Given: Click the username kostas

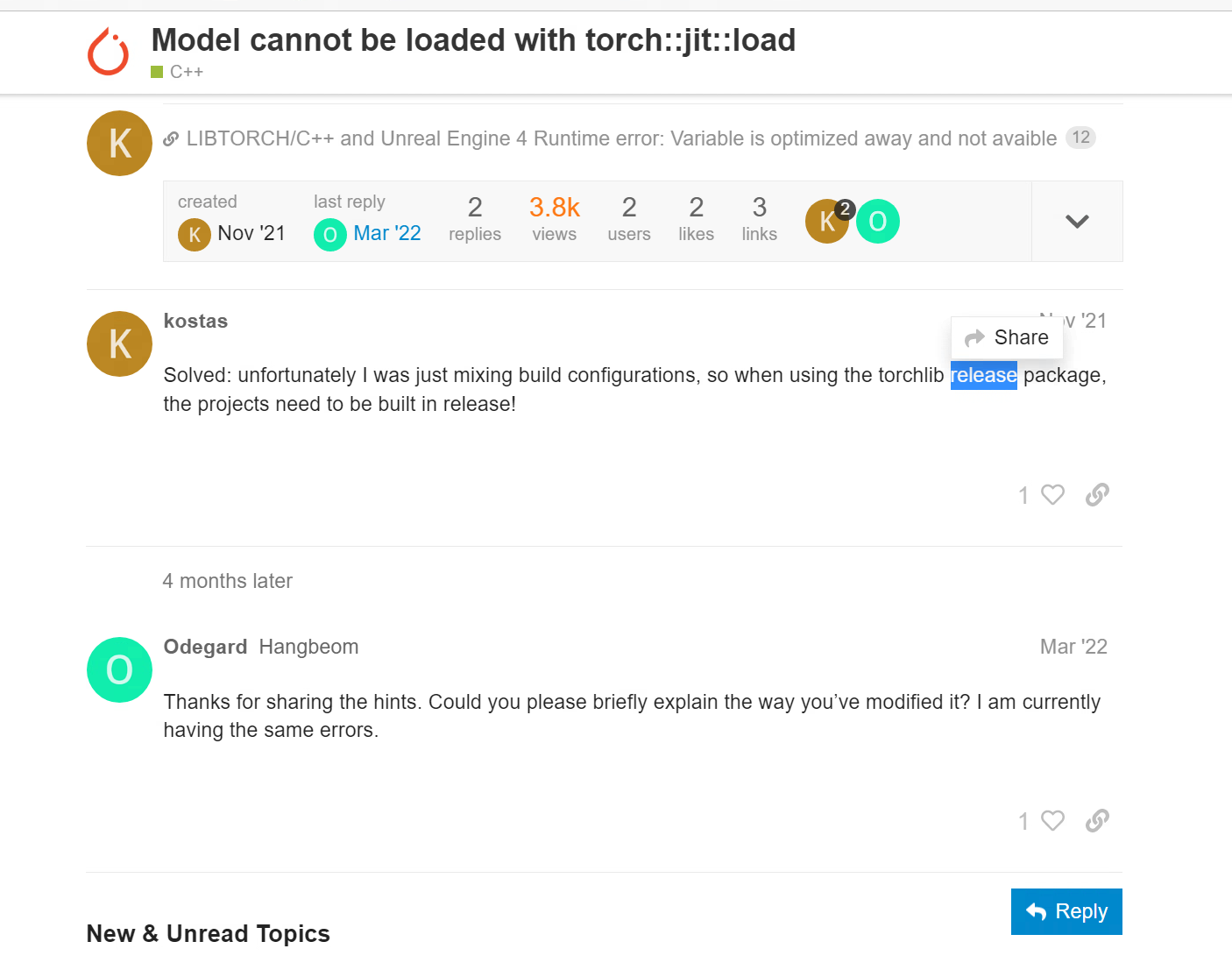Looking at the screenshot, I should tap(195, 321).
